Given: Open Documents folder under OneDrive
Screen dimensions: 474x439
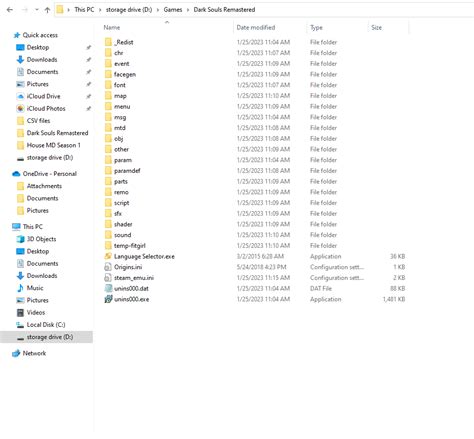Looking at the screenshot, I should click(42, 198).
